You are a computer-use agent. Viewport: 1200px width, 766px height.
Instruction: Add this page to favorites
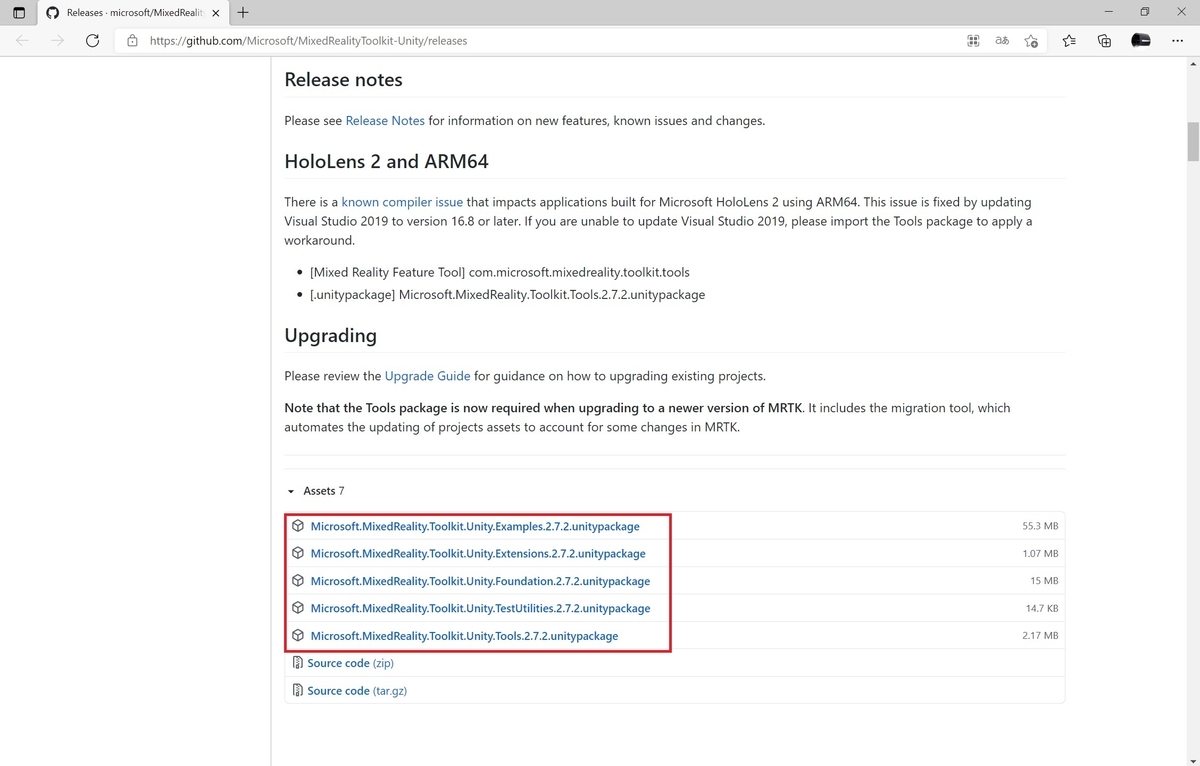pos(1031,41)
